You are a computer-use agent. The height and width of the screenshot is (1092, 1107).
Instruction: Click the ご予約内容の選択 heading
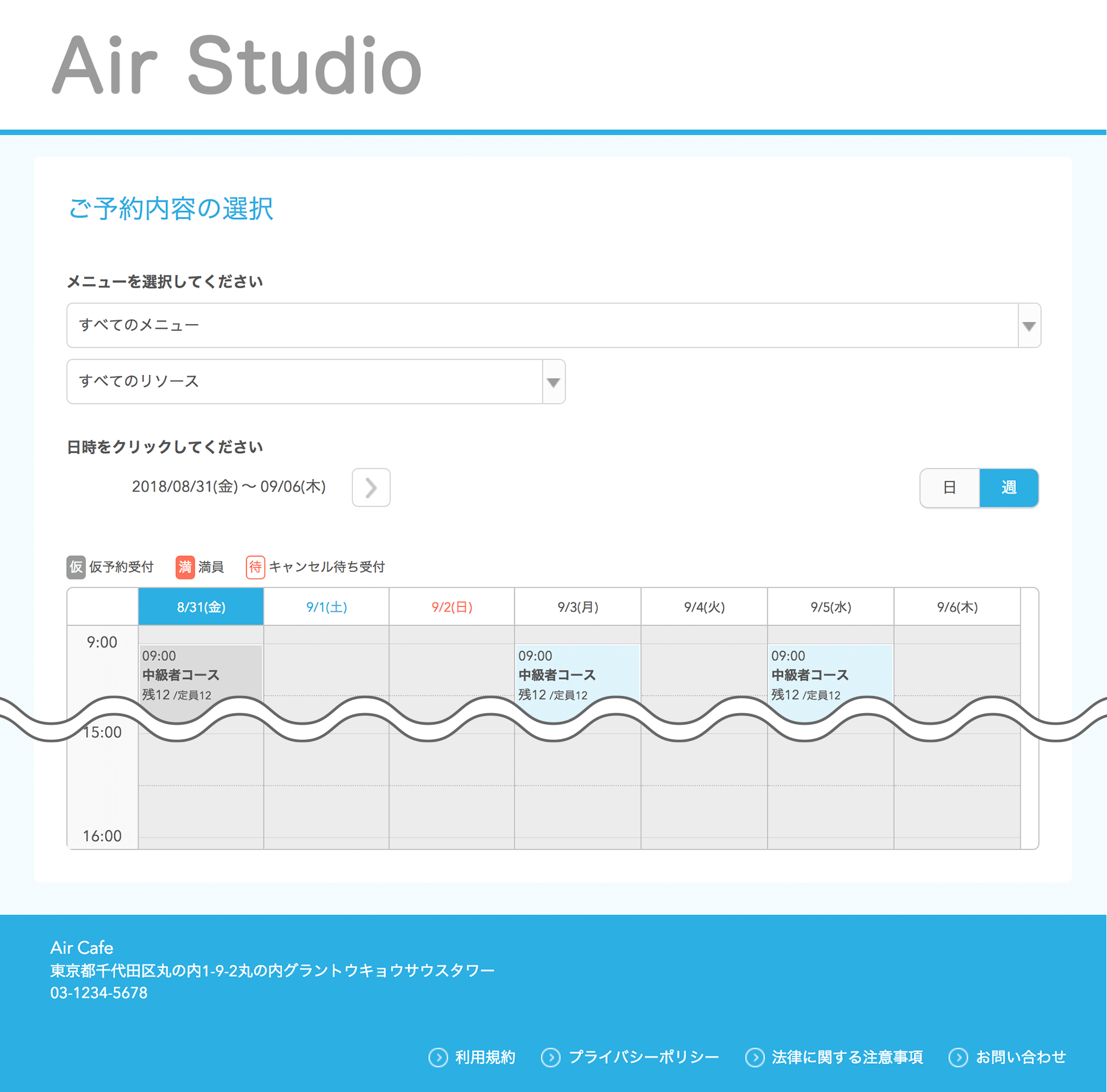(171, 209)
